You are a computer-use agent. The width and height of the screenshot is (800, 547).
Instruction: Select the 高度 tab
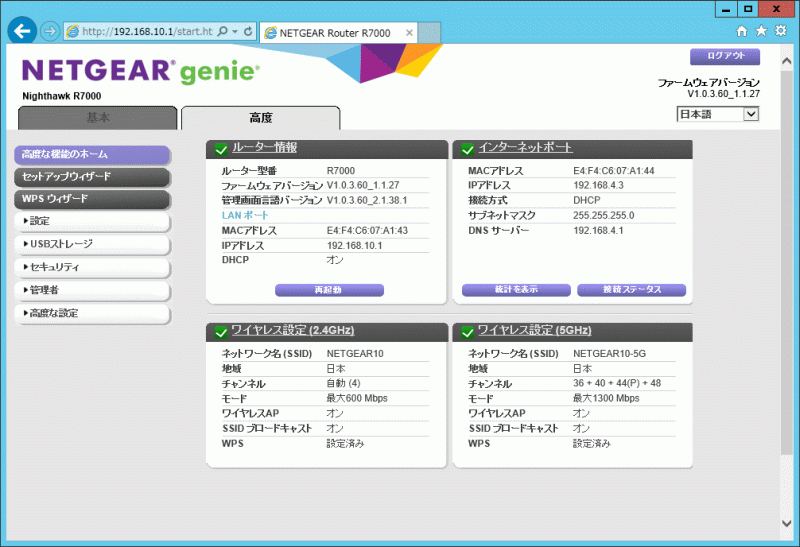[x=260, y=118]
